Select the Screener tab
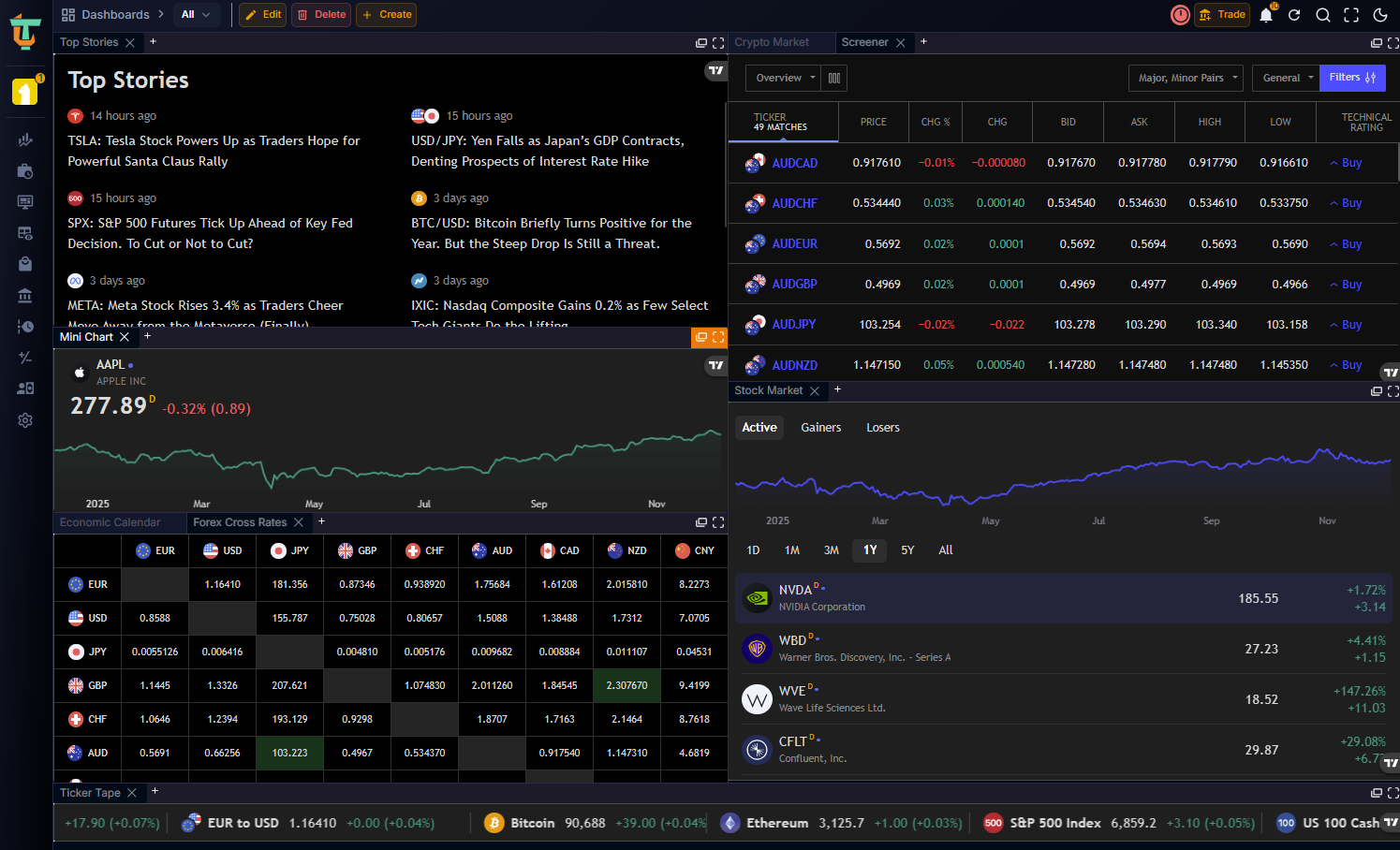1400x850 pixels. (x=864, y=42)
